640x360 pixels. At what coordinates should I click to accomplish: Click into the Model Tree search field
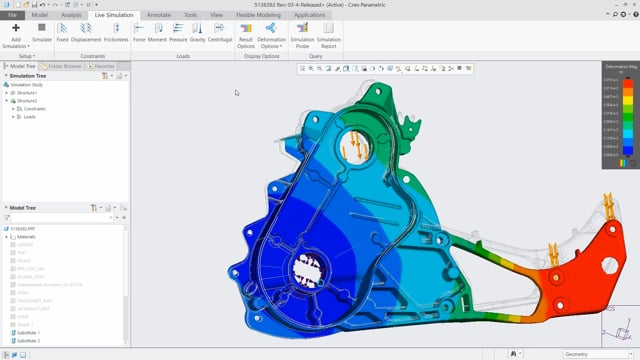coord(62,218)
